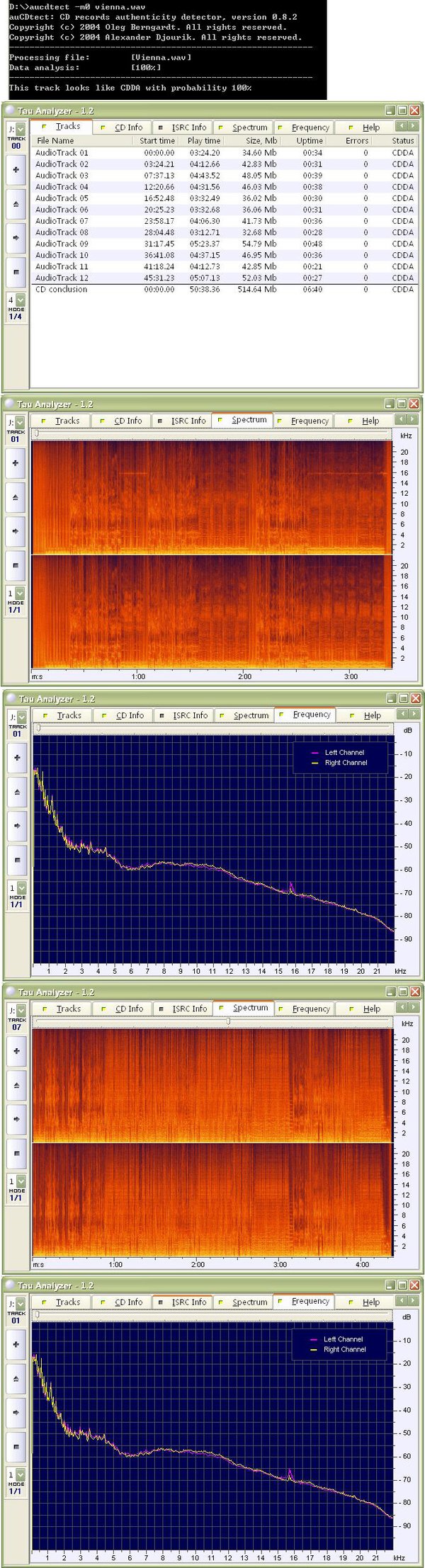Viewport: 425px width, 1568px height.
Task: Click plus button in track 01 Spectrum window
Action: point(16,463)
